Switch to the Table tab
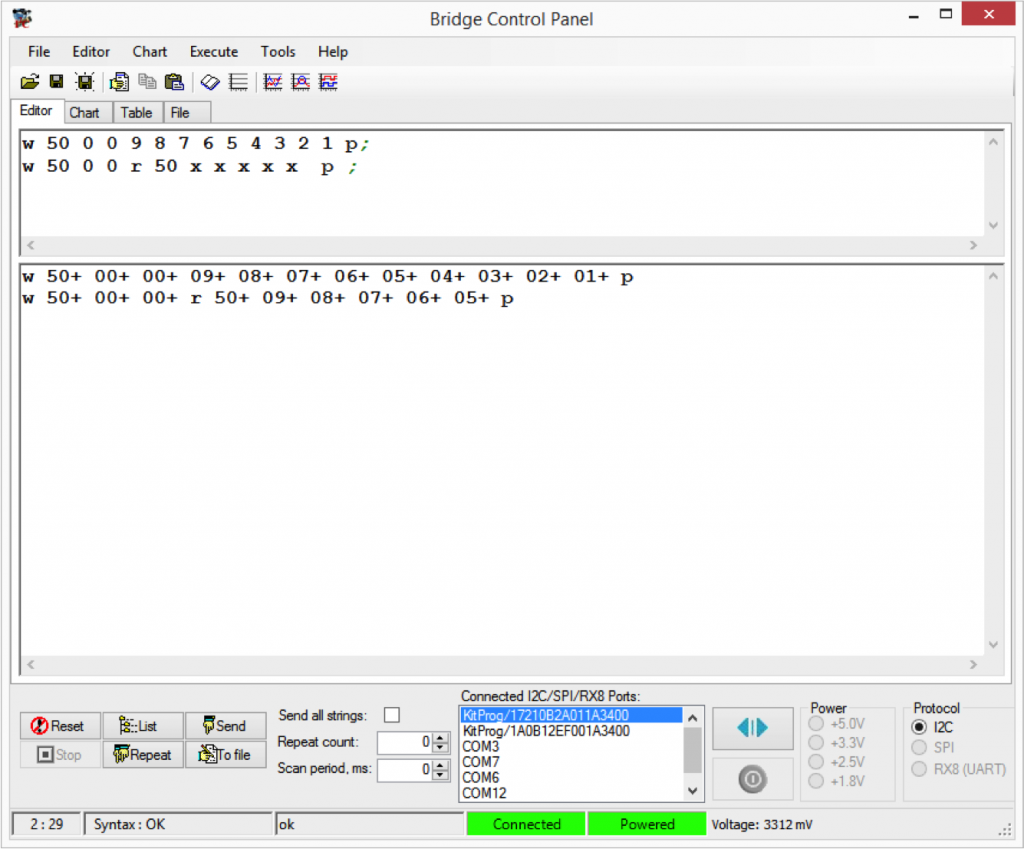Viewport: 1024px width, 849px height. pyautogui.click(x=137, y=112)
